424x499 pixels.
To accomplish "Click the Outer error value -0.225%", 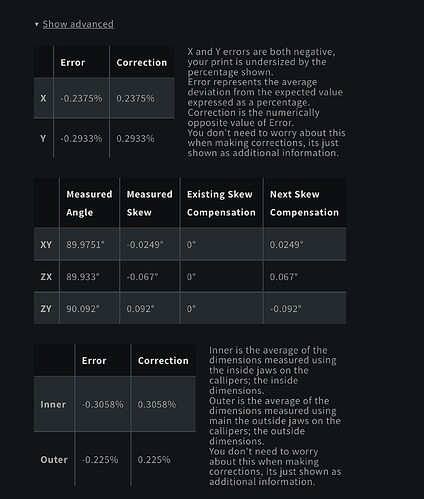I will point(100,460).
